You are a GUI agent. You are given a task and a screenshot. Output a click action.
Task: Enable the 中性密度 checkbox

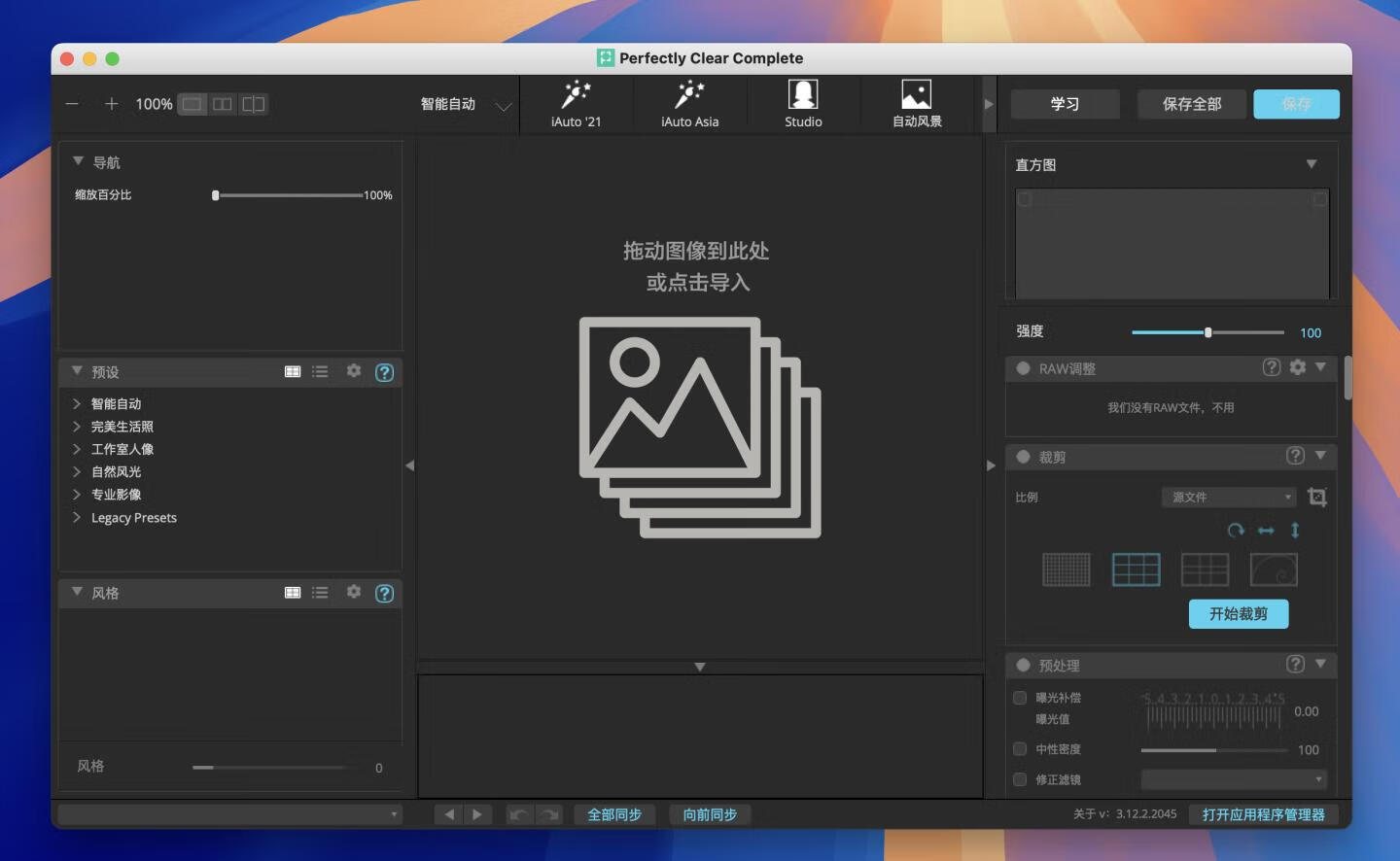tap(1020, 749)
